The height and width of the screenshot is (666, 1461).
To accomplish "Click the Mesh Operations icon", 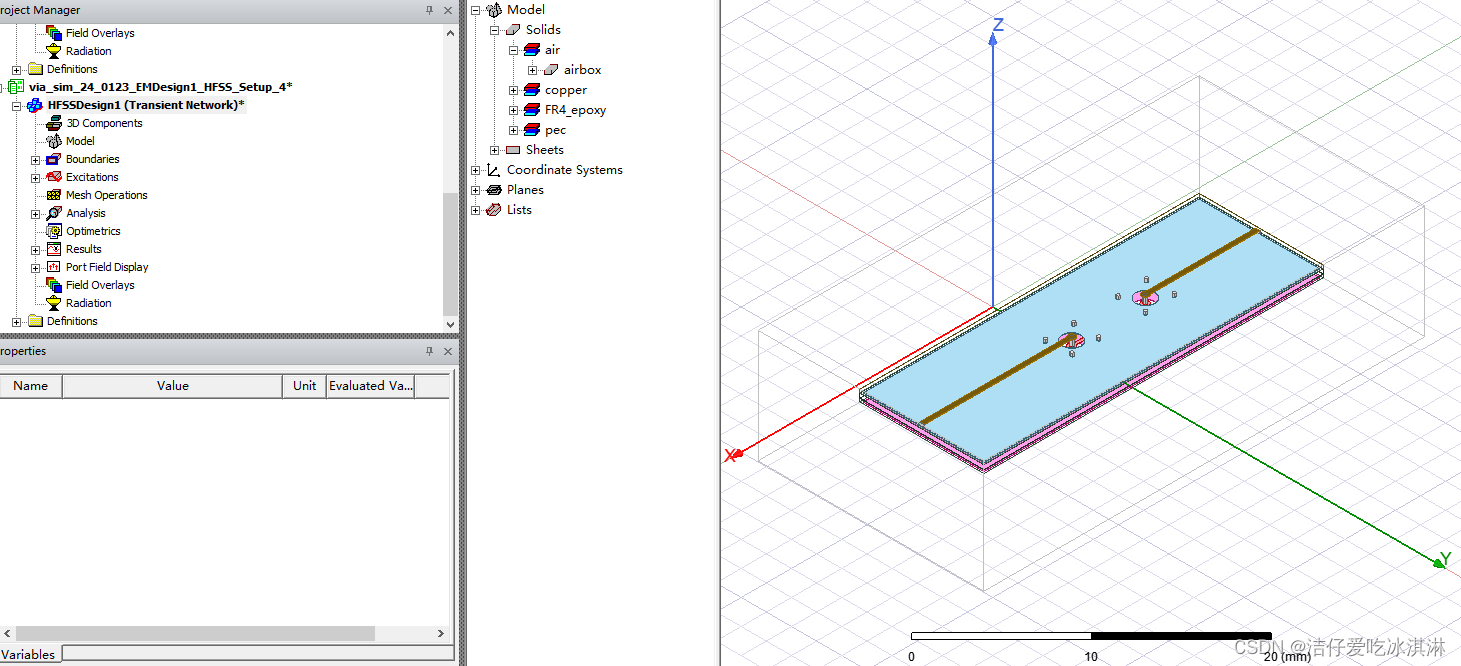I will tap(54, 195).
